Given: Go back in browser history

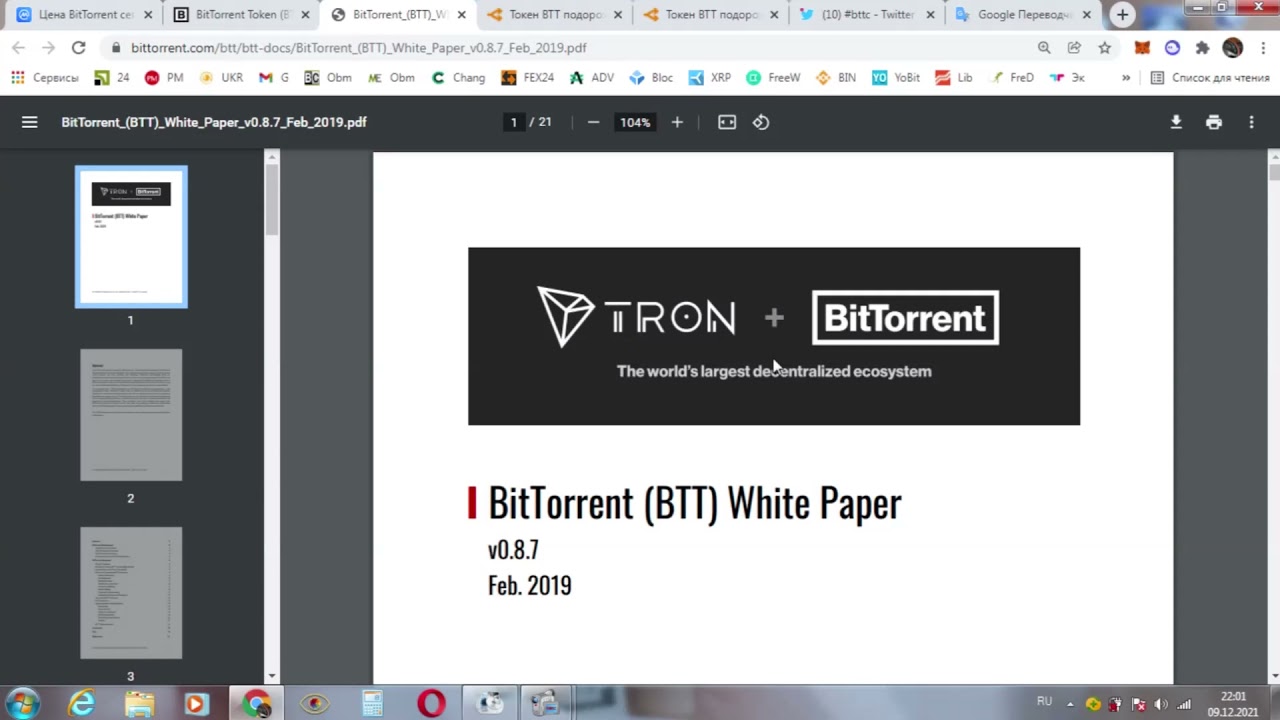Looking at the screenshot, I should [18, 47].
